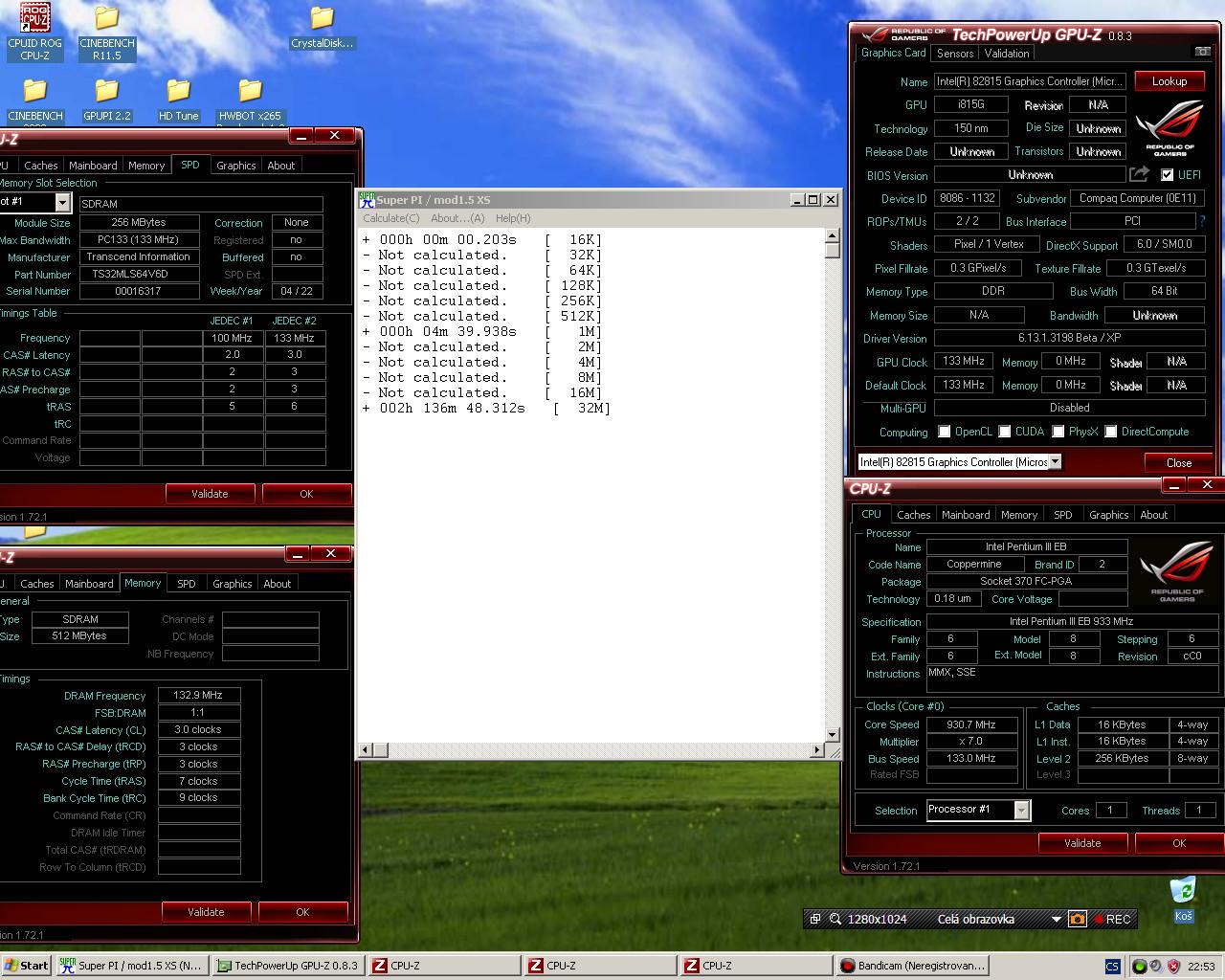This screenshot has width=1225, height=980.
Task: Open the SPD tab in the Memory window
Action: click(187, 584)
